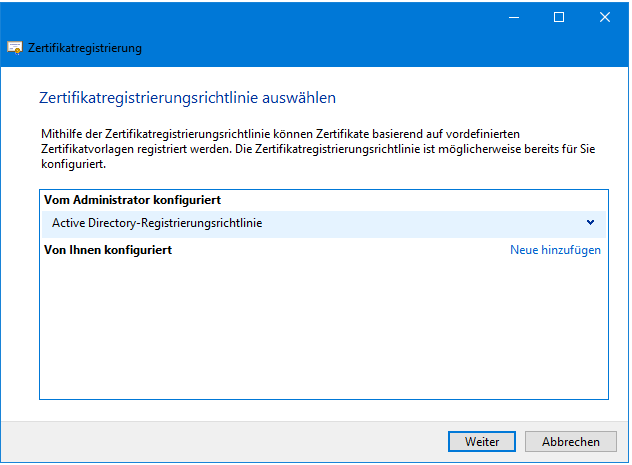Viewport: 632px width, 465px height.
Task: Click the certificate icon beside Zertifikatregistrierung title
Action: [16, 47]
